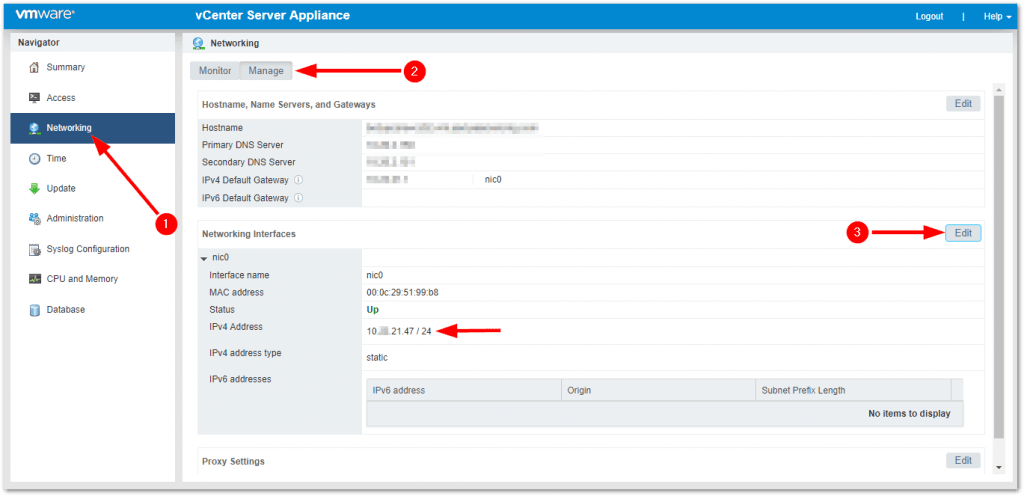
Task: Open the Database section label
Action: (x=65, y=310)
